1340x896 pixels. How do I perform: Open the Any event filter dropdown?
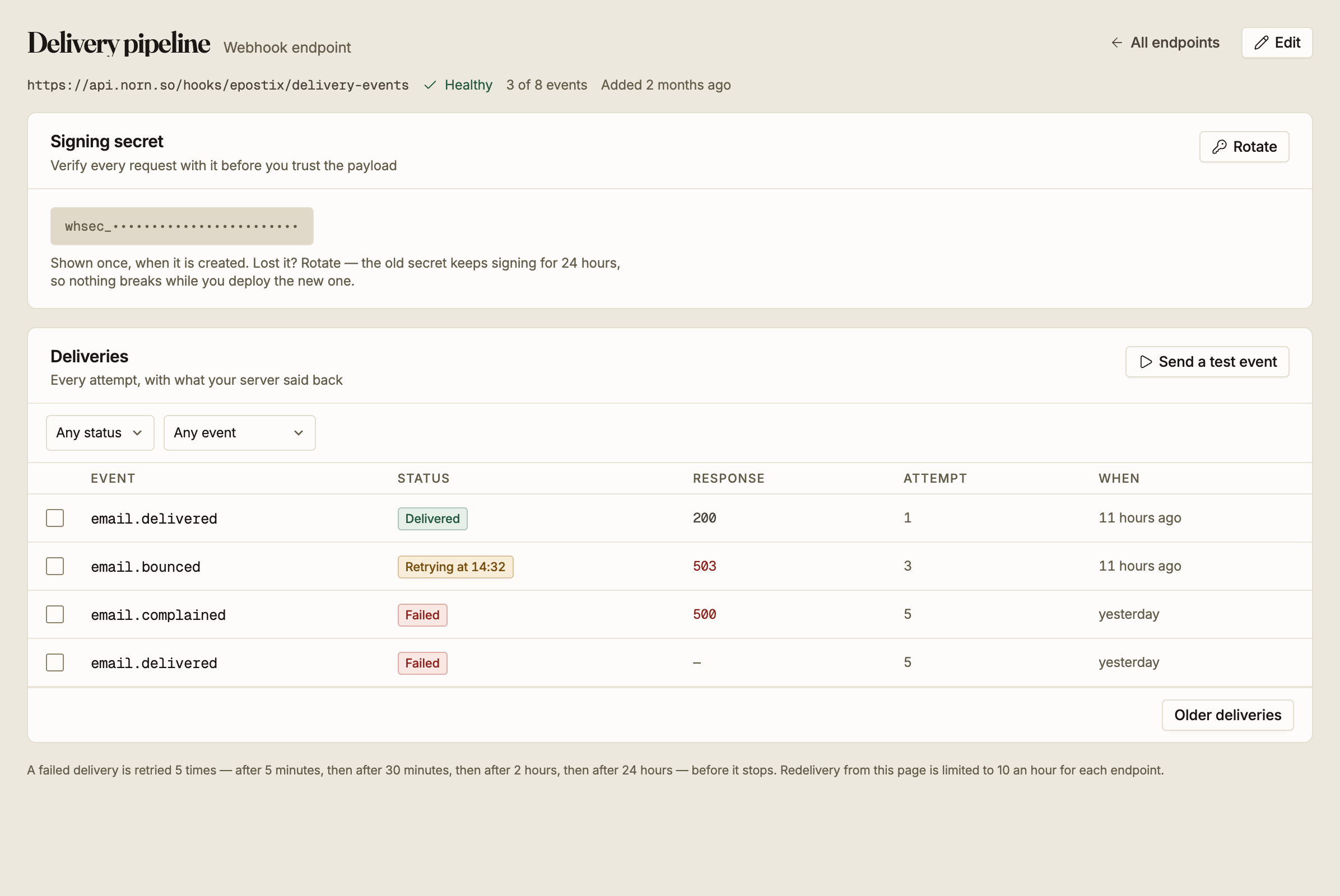240,432
